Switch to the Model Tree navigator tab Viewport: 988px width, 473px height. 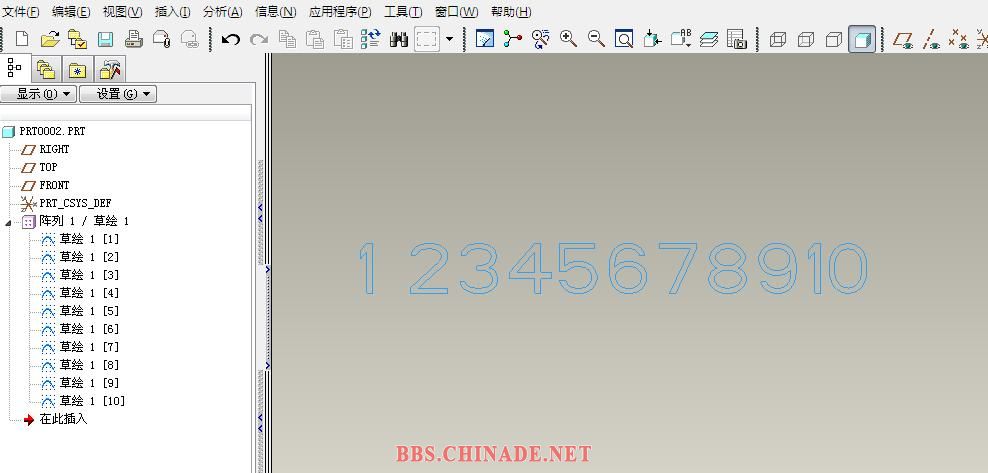tap(14, 68)
